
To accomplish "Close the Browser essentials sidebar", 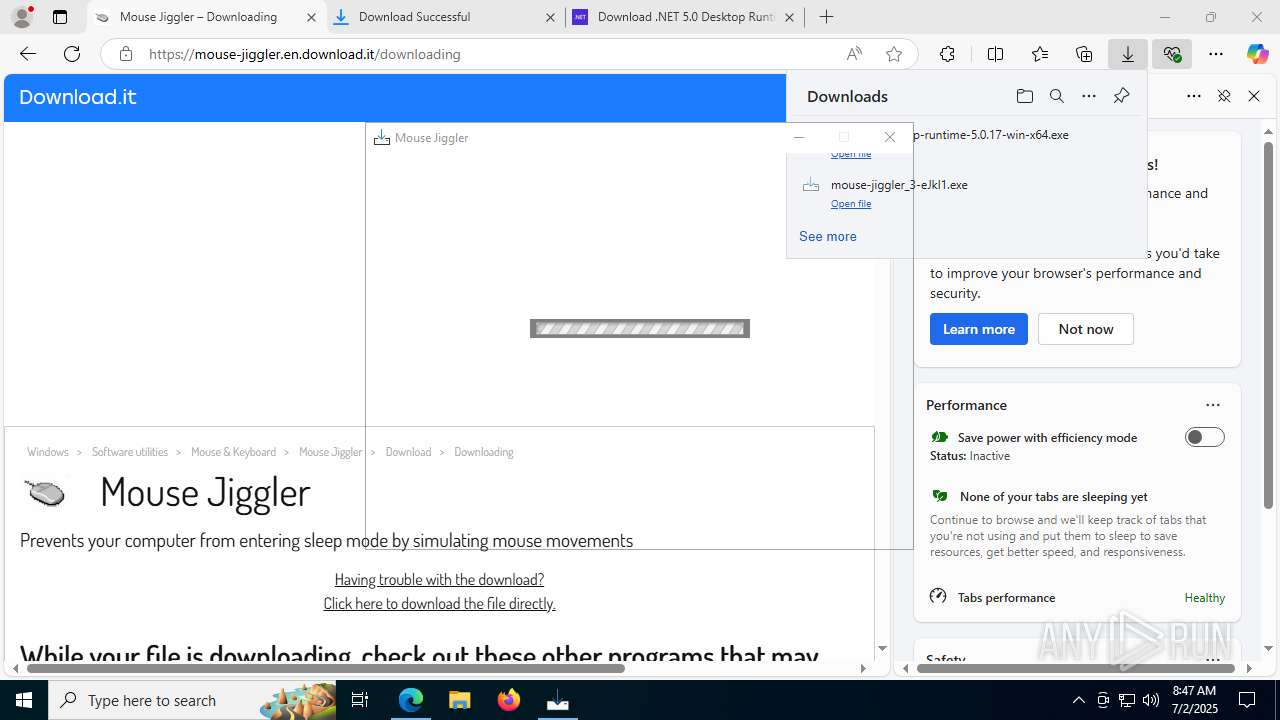I will (1254, 96).
